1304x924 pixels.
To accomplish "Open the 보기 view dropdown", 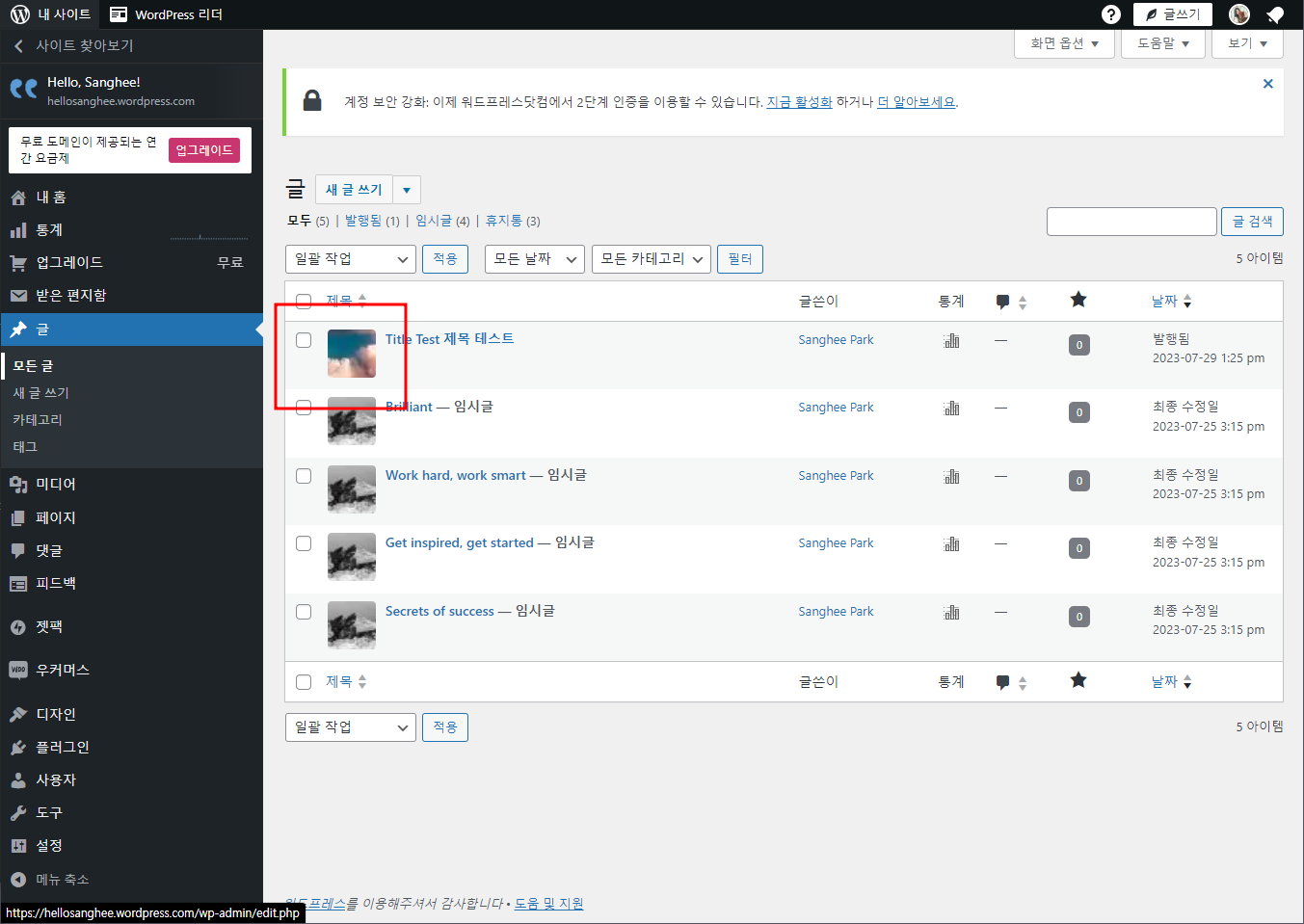I will [x=1247, y=43].
